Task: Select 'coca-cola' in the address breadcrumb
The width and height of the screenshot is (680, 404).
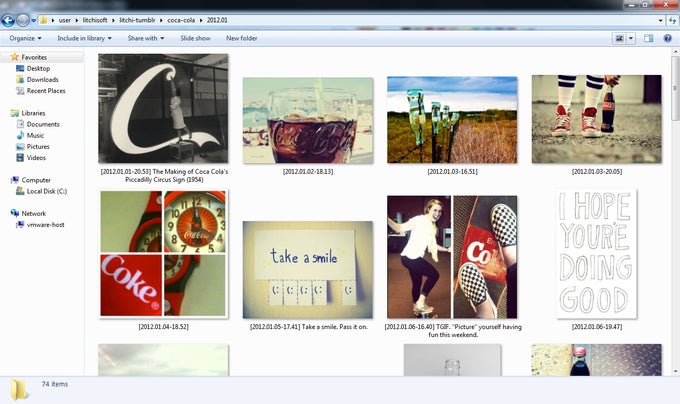Action: point(181,20)
